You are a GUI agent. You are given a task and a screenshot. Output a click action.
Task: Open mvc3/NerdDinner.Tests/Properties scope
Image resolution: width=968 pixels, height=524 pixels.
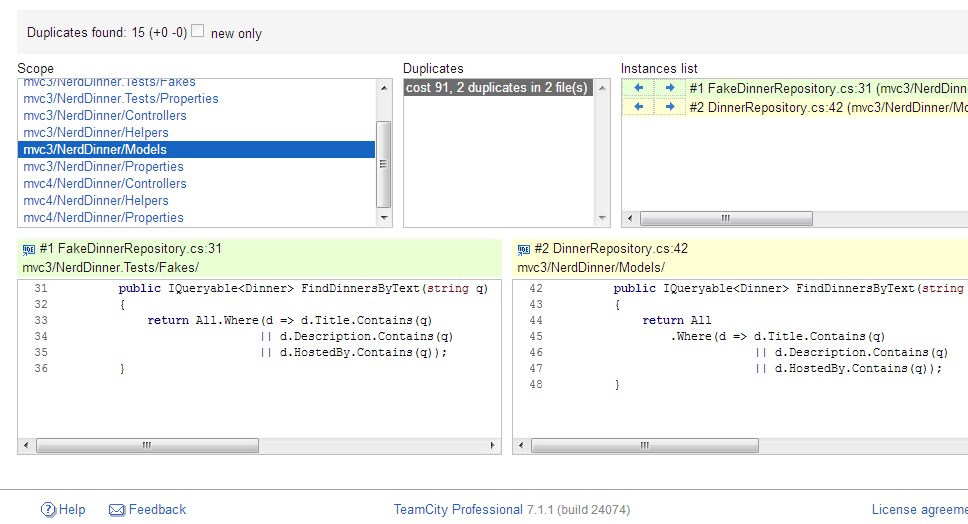tap(120, 99)
